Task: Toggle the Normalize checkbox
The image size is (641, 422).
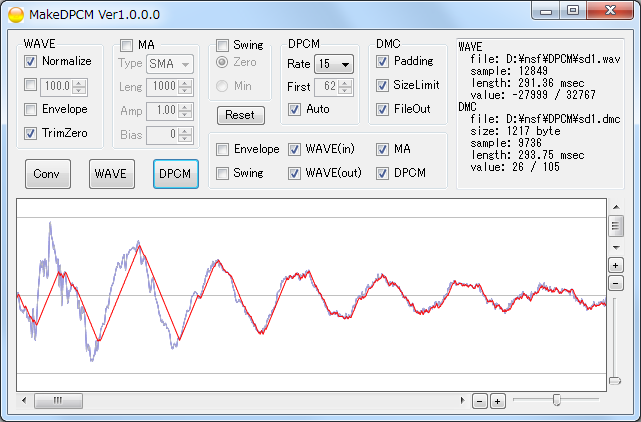Action: click(x=30, y=61)
